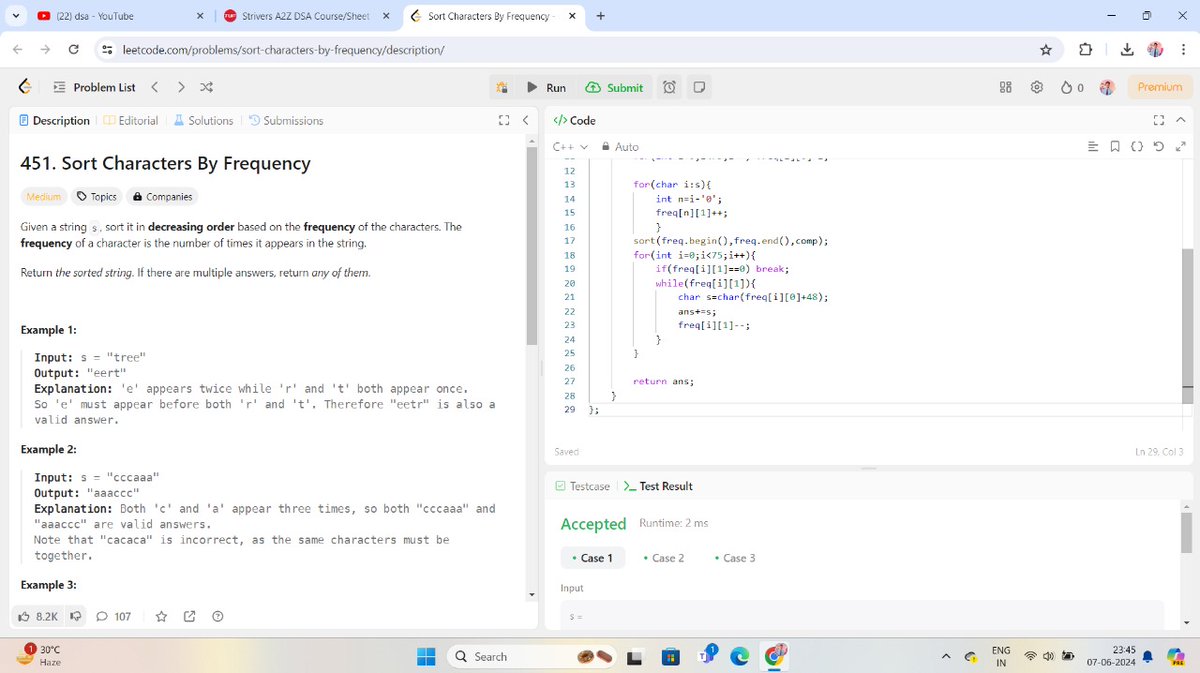Viewport: 1200px width, 673px height.
Task: Dislike the problem with thumbs down
Action: coord(74,617)
